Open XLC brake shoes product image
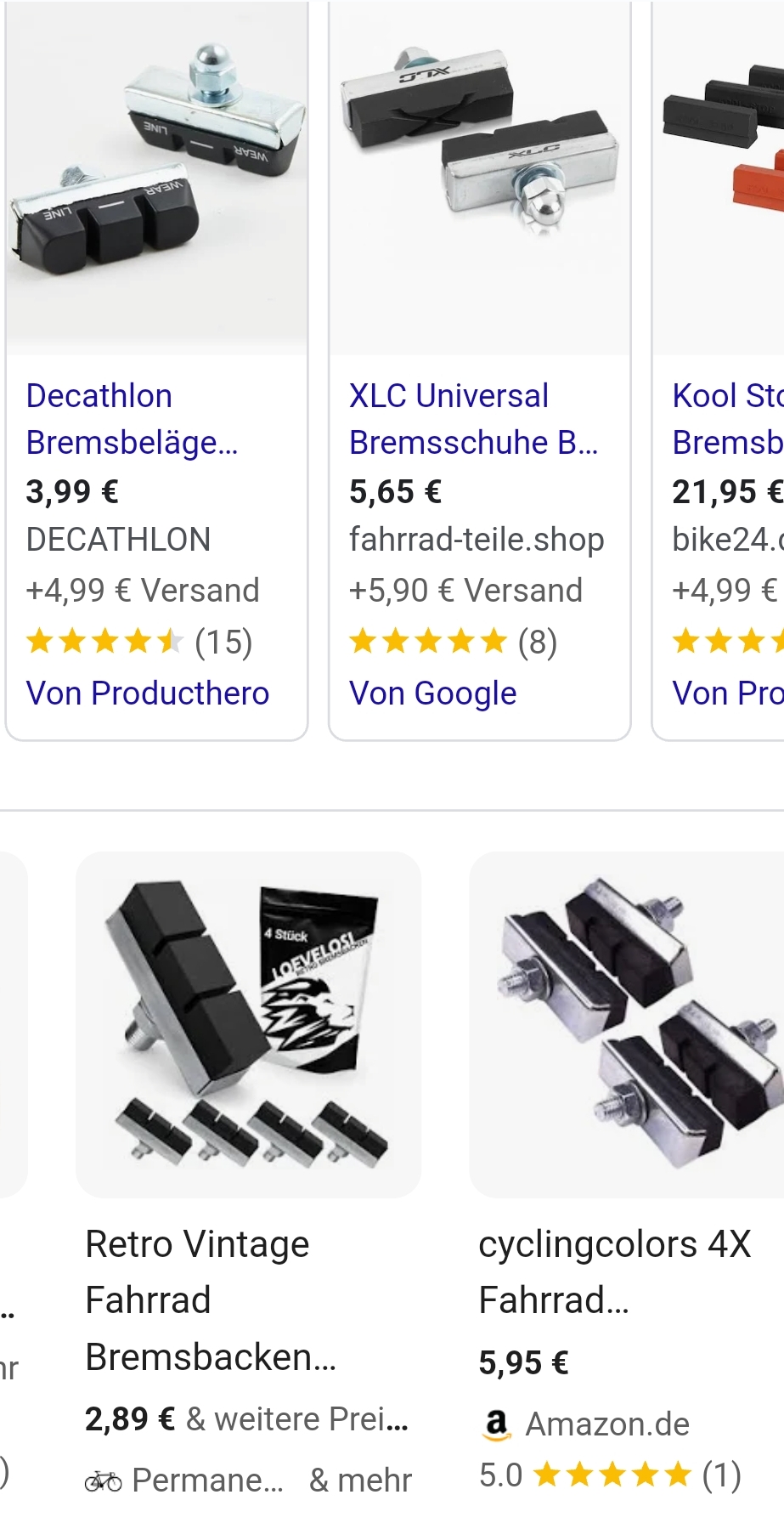 (479, 177)
